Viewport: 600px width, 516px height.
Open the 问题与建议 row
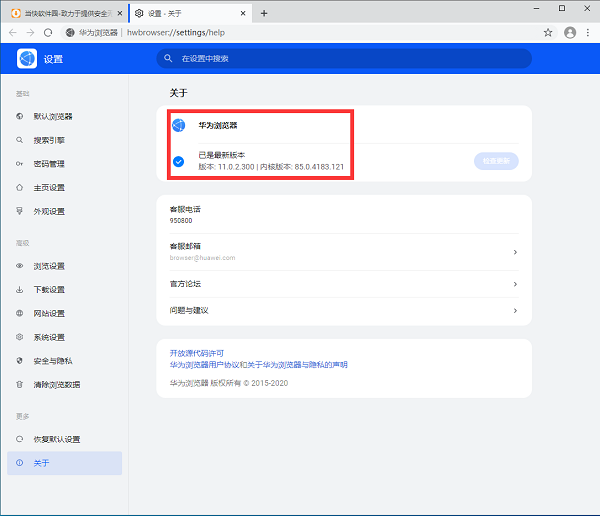click(x=344, y=311)
